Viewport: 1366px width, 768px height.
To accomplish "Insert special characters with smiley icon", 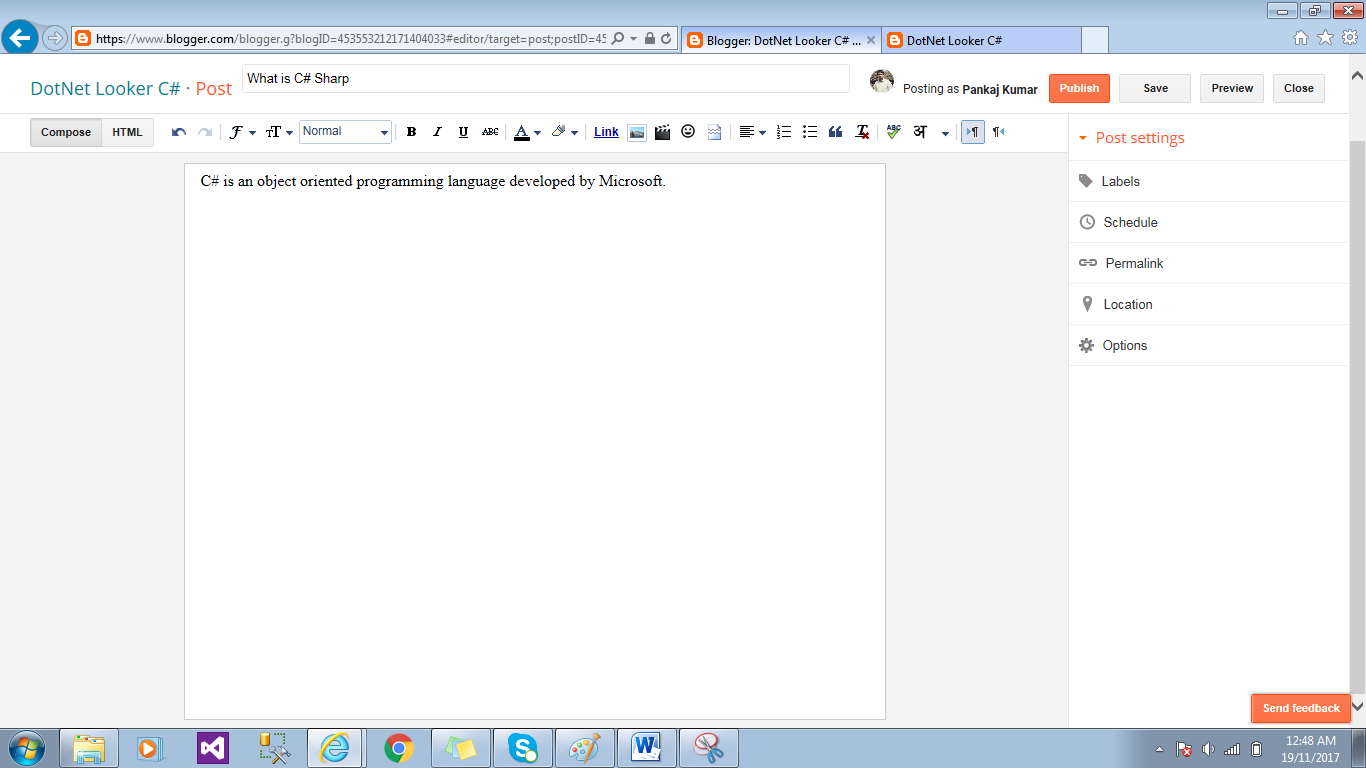I will coord(688,131).
